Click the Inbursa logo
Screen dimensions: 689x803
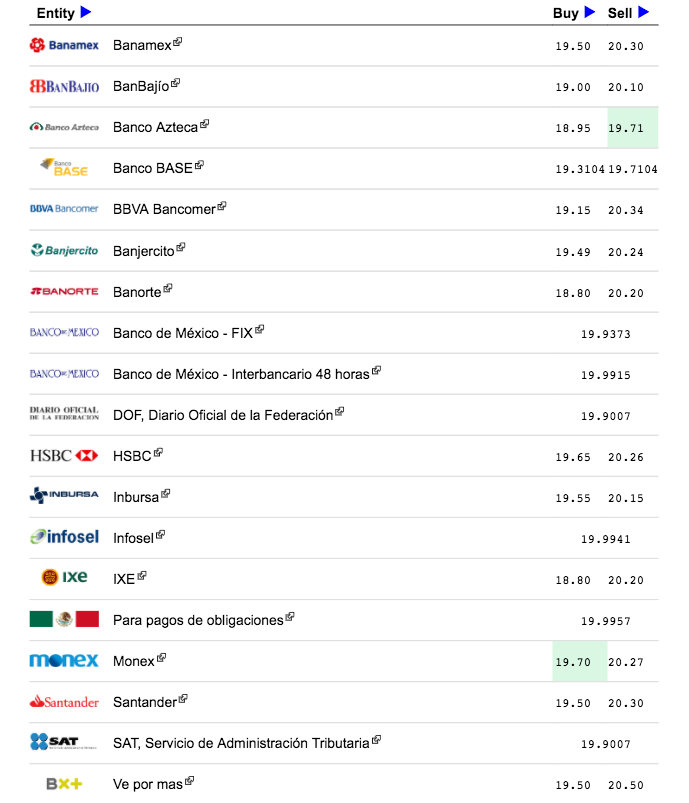pyautogui.click(x=64, y=495)
